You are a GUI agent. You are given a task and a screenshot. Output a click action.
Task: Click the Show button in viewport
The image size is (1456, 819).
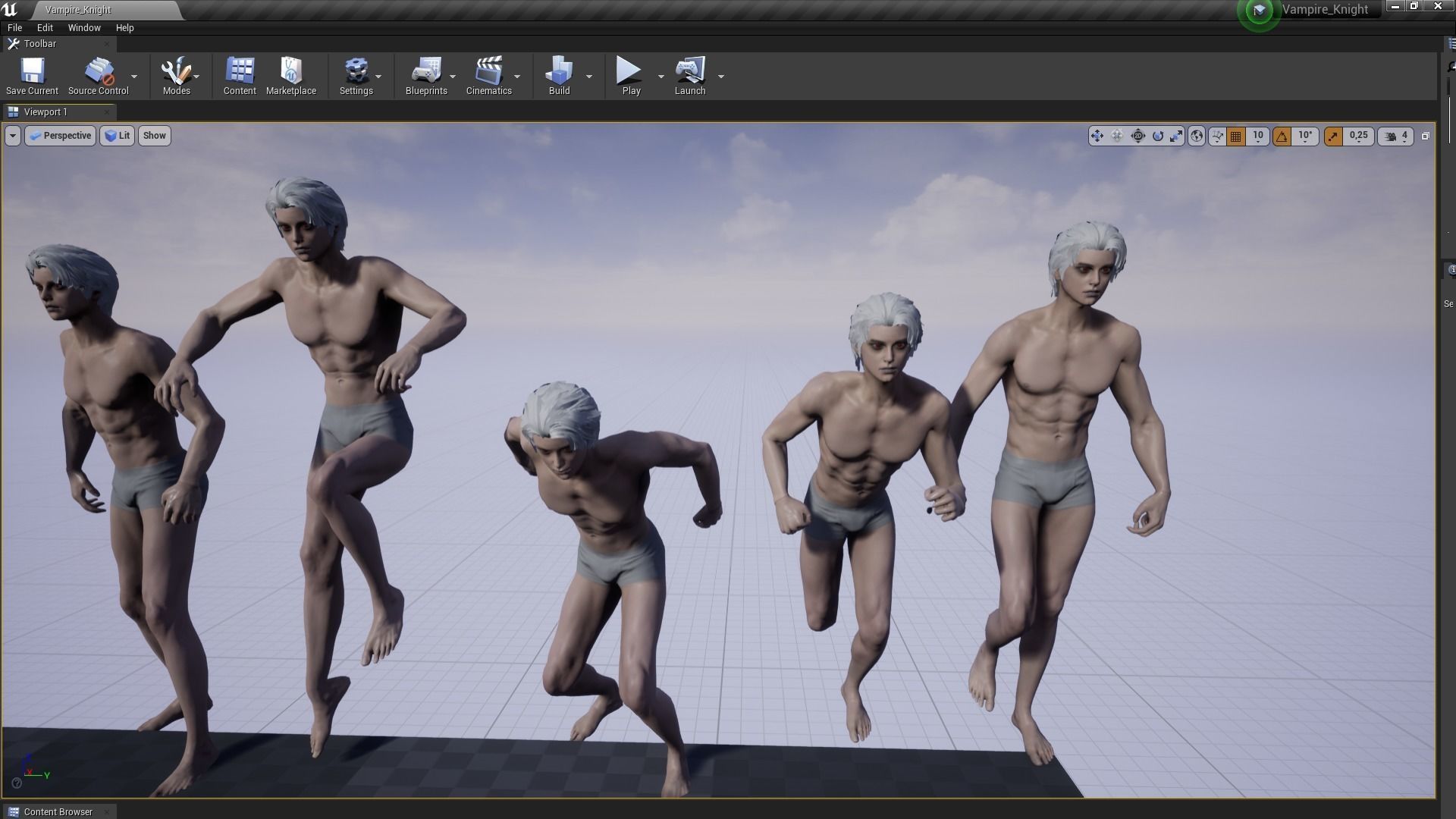tap(154, 136)
